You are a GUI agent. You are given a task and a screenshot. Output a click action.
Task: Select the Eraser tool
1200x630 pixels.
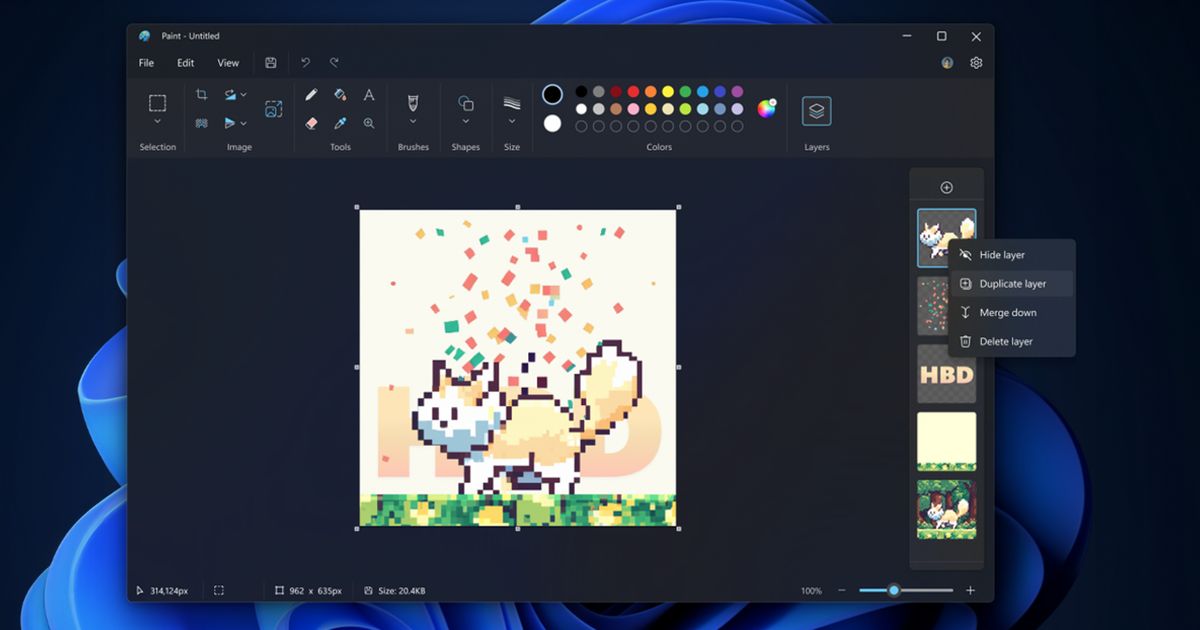[x=311, y=123]
